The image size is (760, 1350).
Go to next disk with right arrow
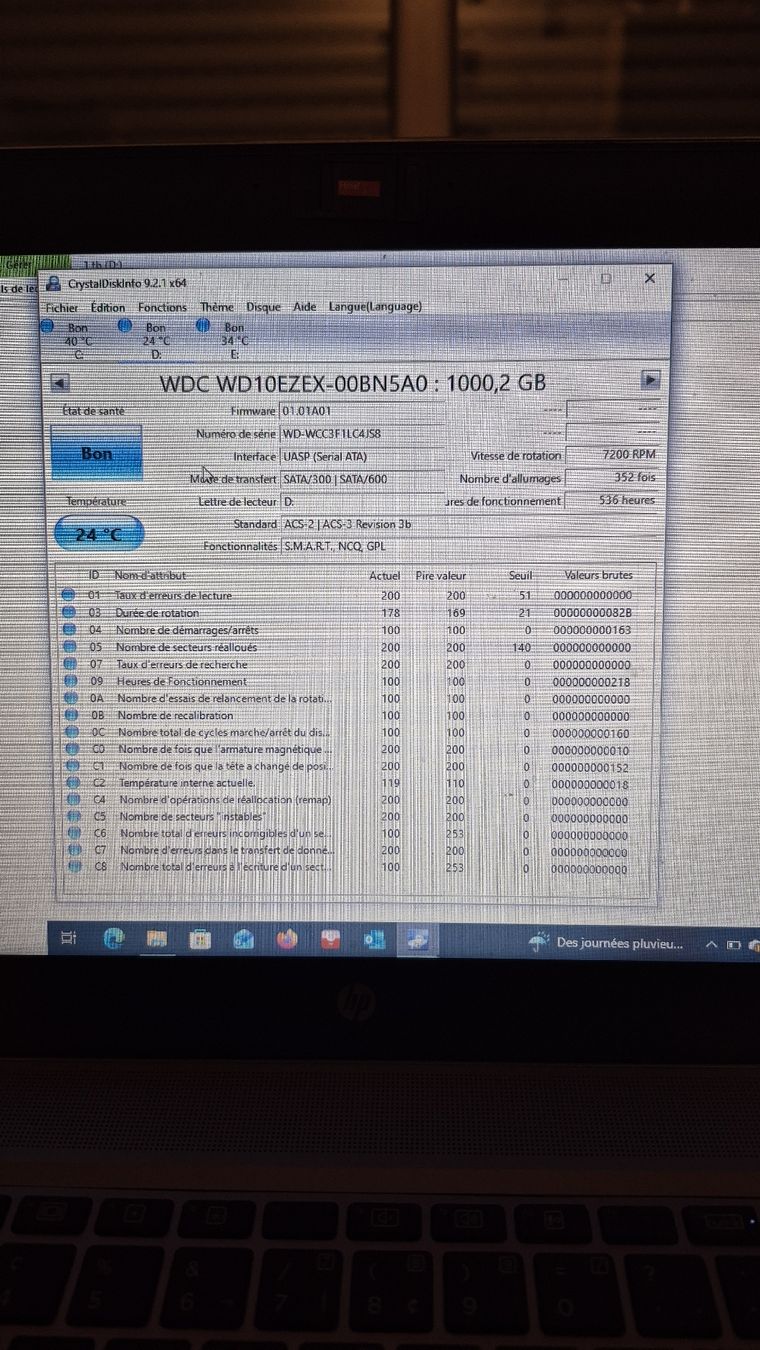[651, 380]
